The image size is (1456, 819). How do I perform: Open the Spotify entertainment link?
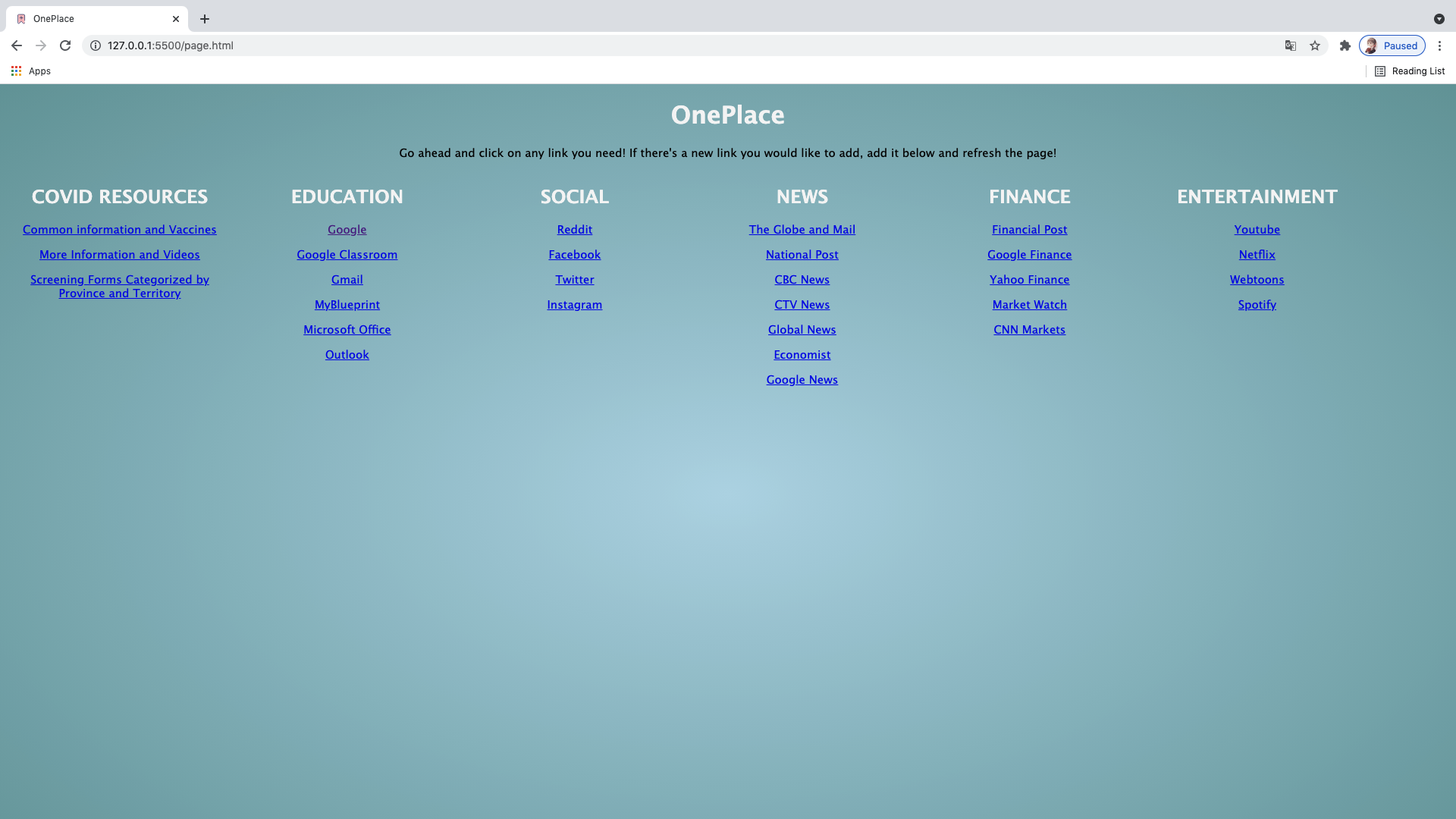(x=1257, y=305)
